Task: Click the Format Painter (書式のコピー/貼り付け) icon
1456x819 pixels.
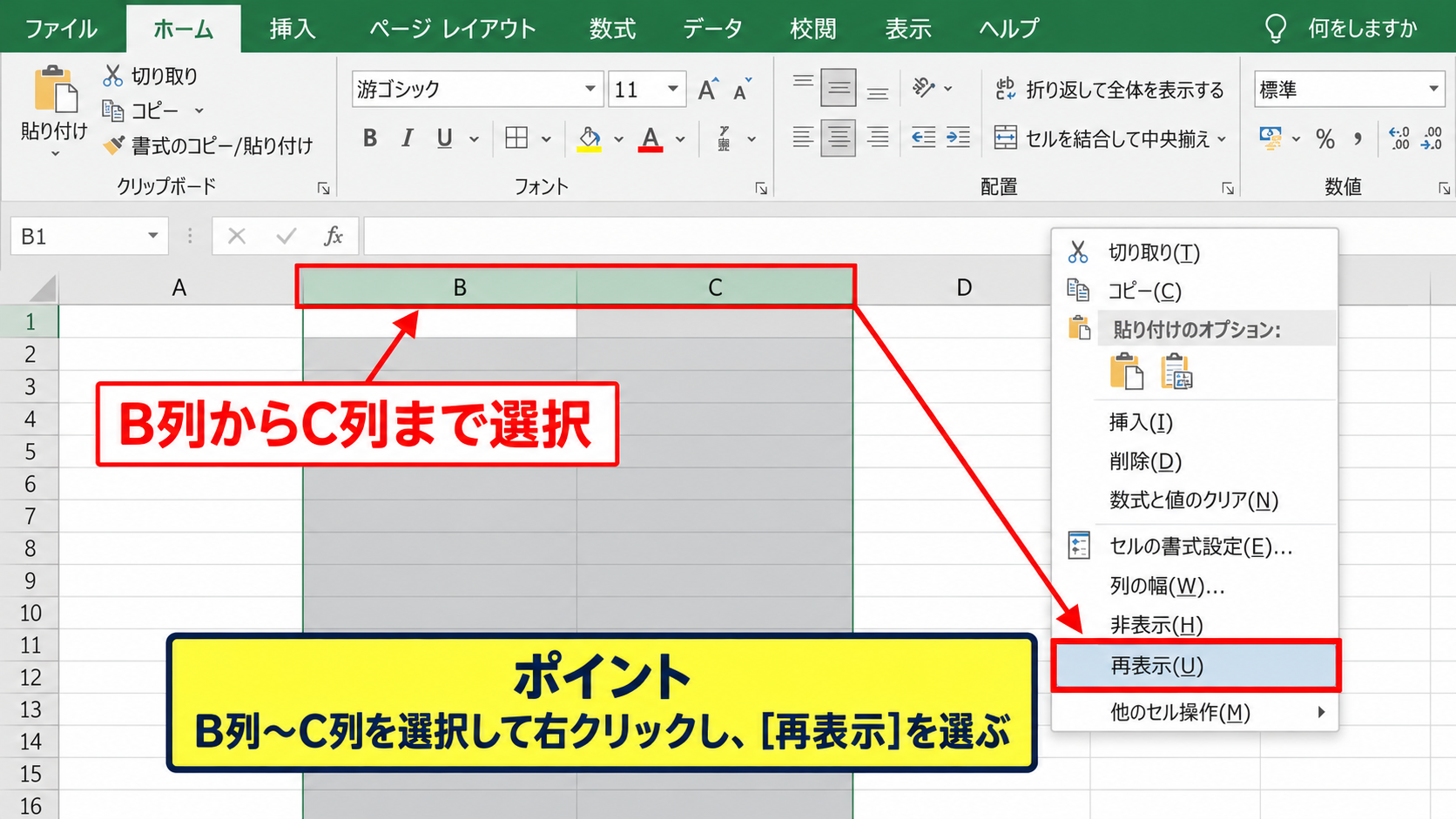Action: coord(113,145)
